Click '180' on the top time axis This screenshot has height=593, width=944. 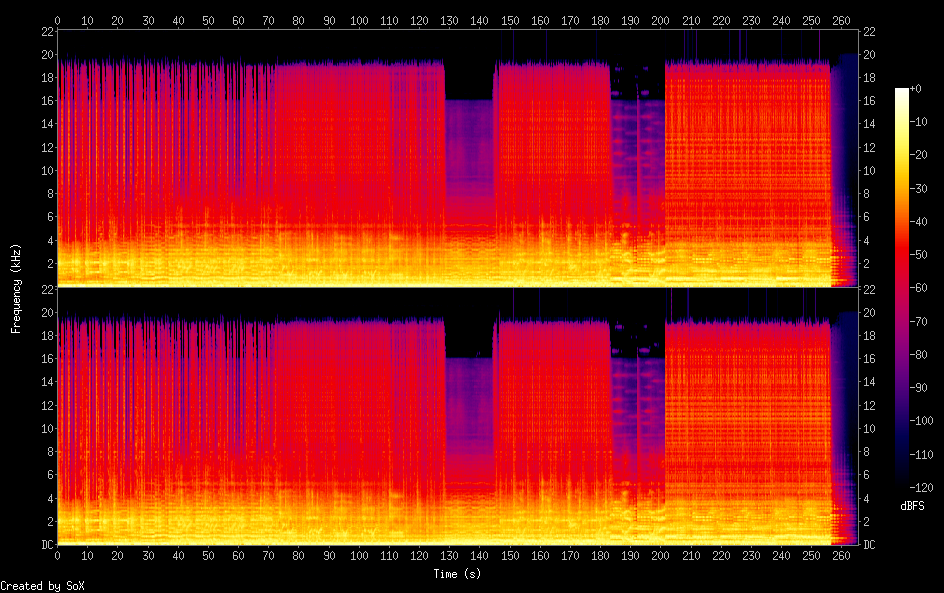tap(600, 20)
